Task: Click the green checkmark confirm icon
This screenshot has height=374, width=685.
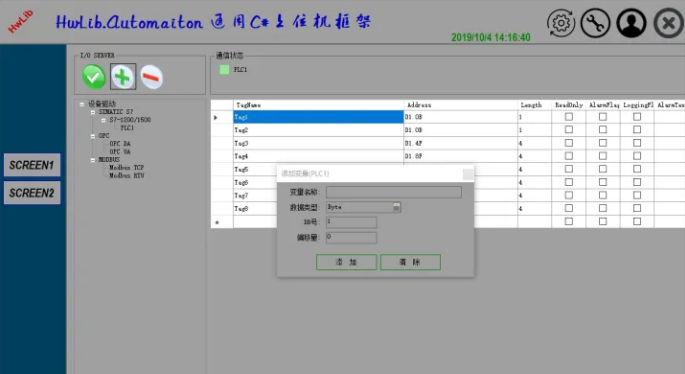Action: pyautogui.click(x=93, y=77)
